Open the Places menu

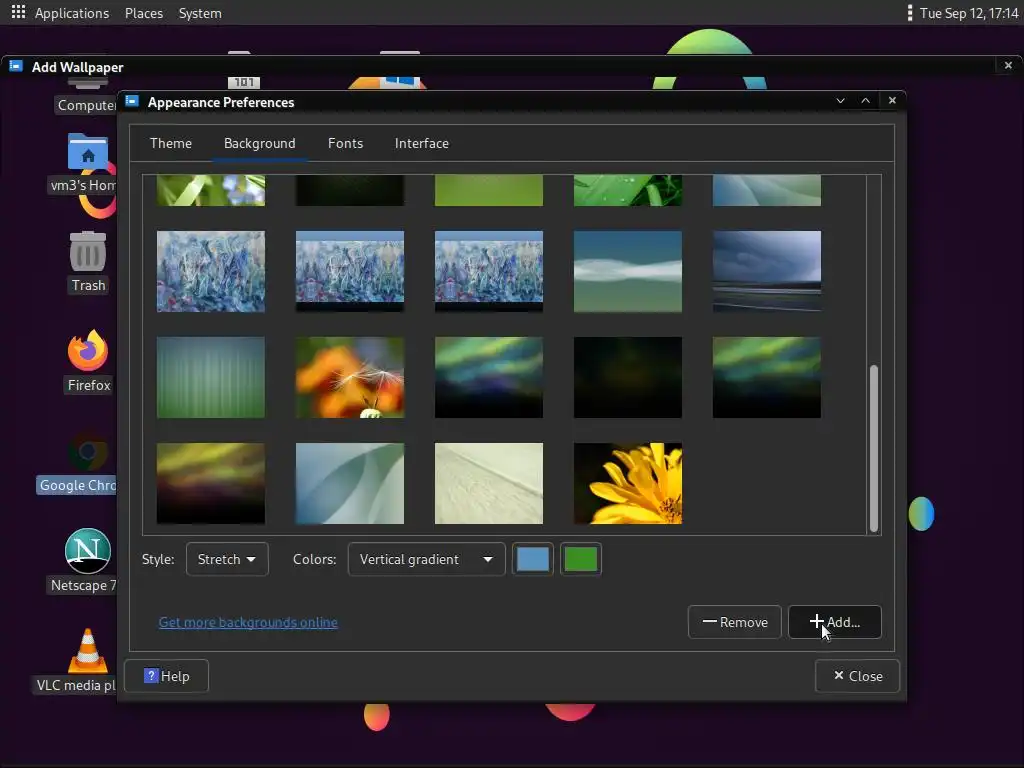pos(144,13)
